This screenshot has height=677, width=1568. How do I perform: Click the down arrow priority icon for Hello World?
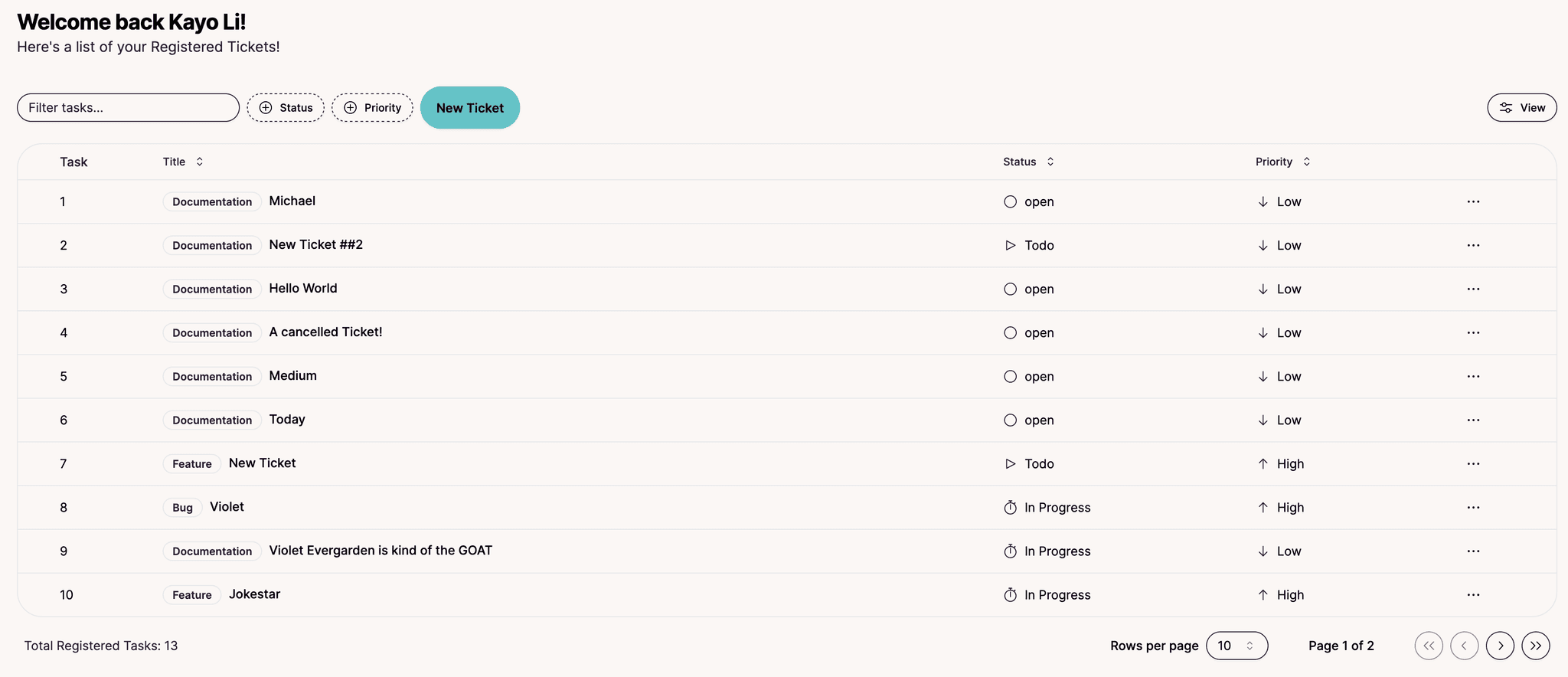point(1263,289)
